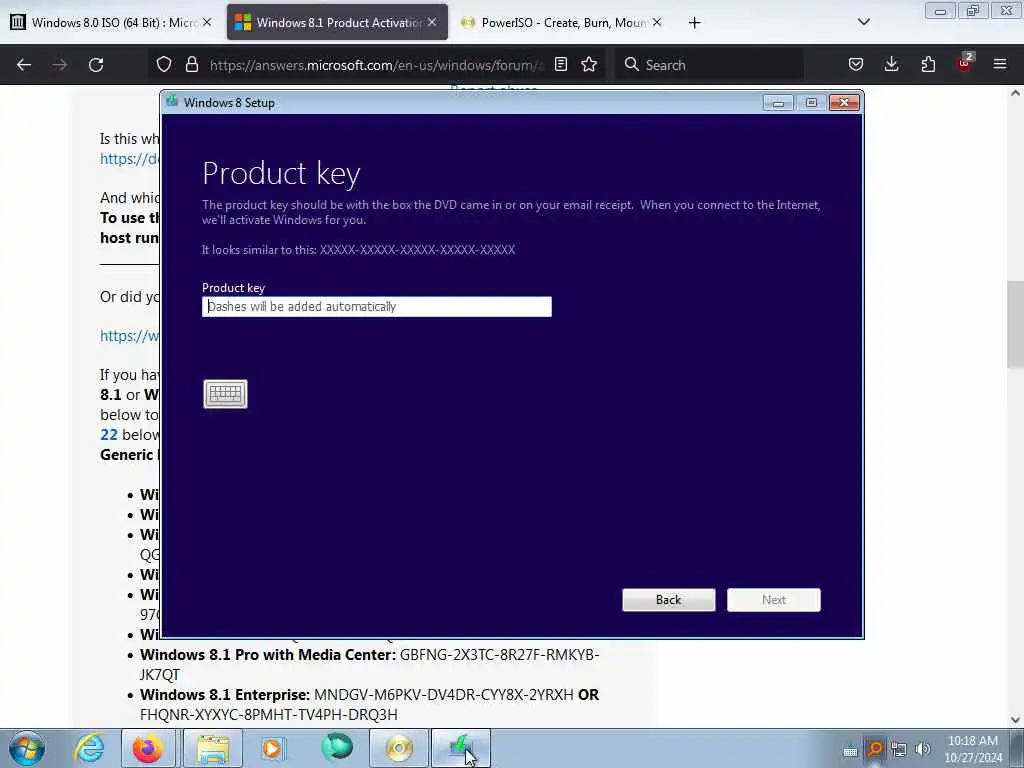Open the clock showing 10:18 AM

(973, 749)
